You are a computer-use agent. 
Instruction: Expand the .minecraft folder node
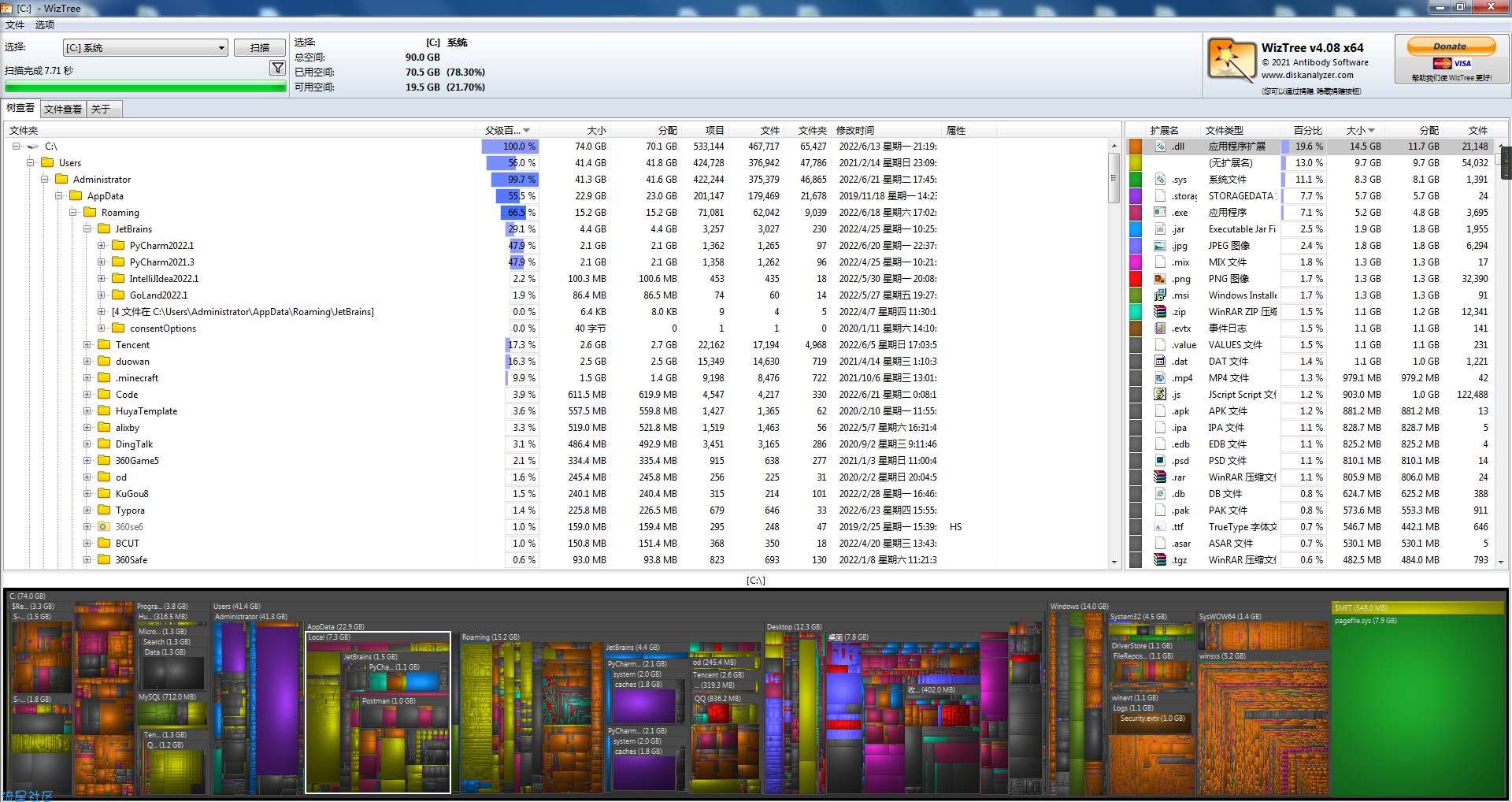[87, 378]
